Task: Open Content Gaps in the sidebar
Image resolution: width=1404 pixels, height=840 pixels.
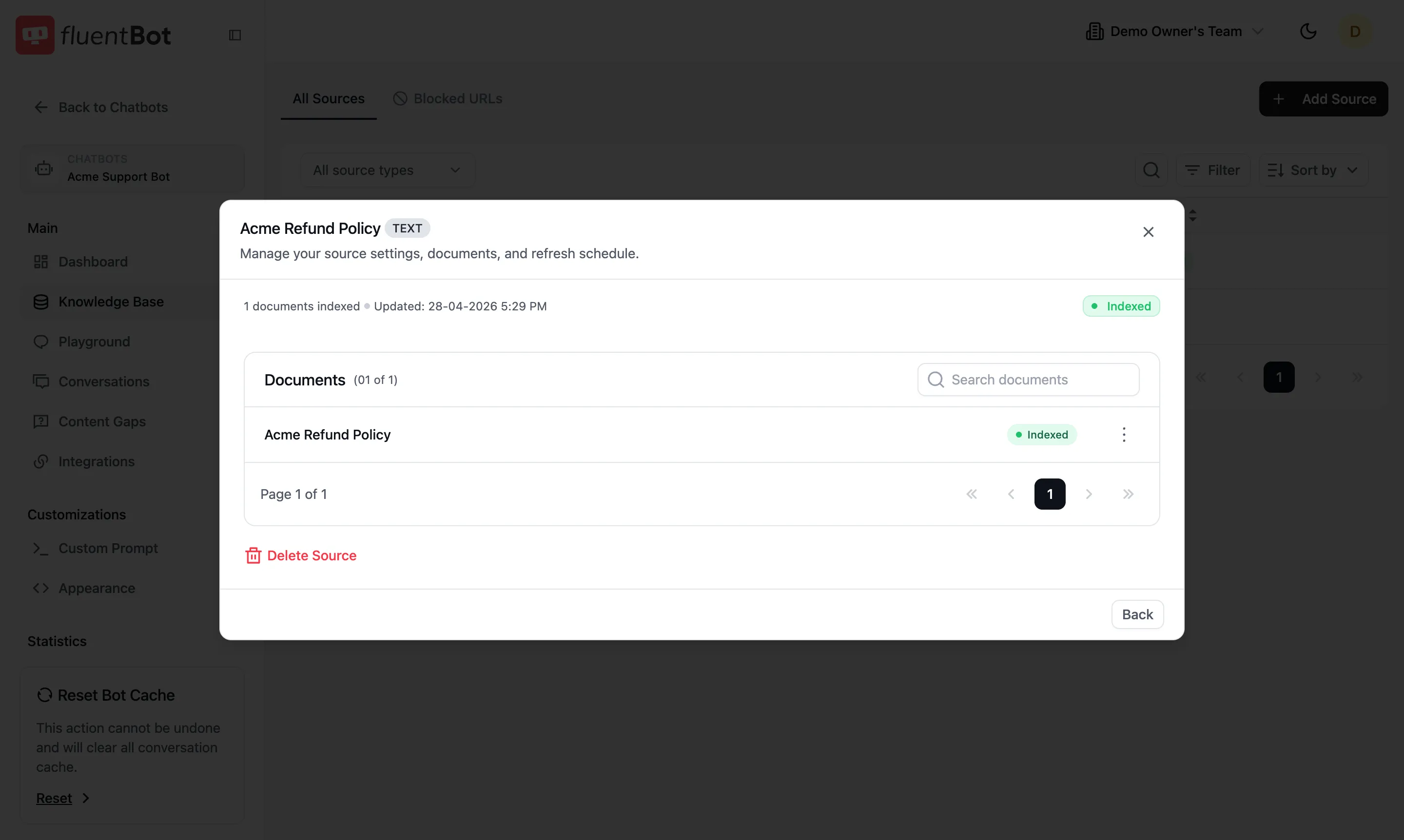Action: click(90, 421)
